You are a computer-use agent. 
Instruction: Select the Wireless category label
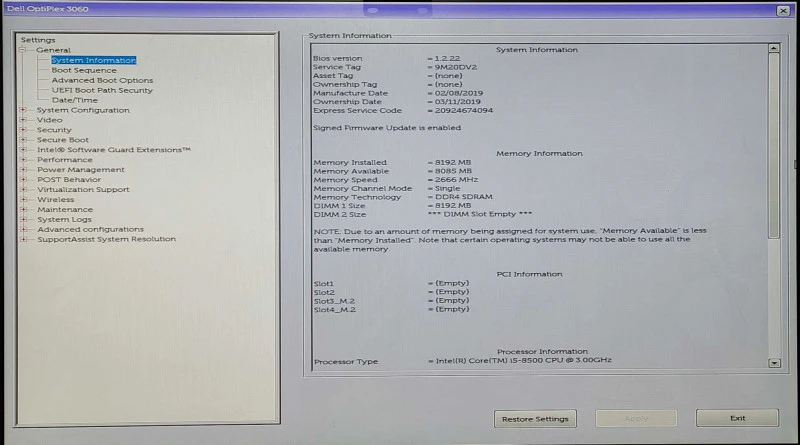pyautogui.click(x=56, y=200)
